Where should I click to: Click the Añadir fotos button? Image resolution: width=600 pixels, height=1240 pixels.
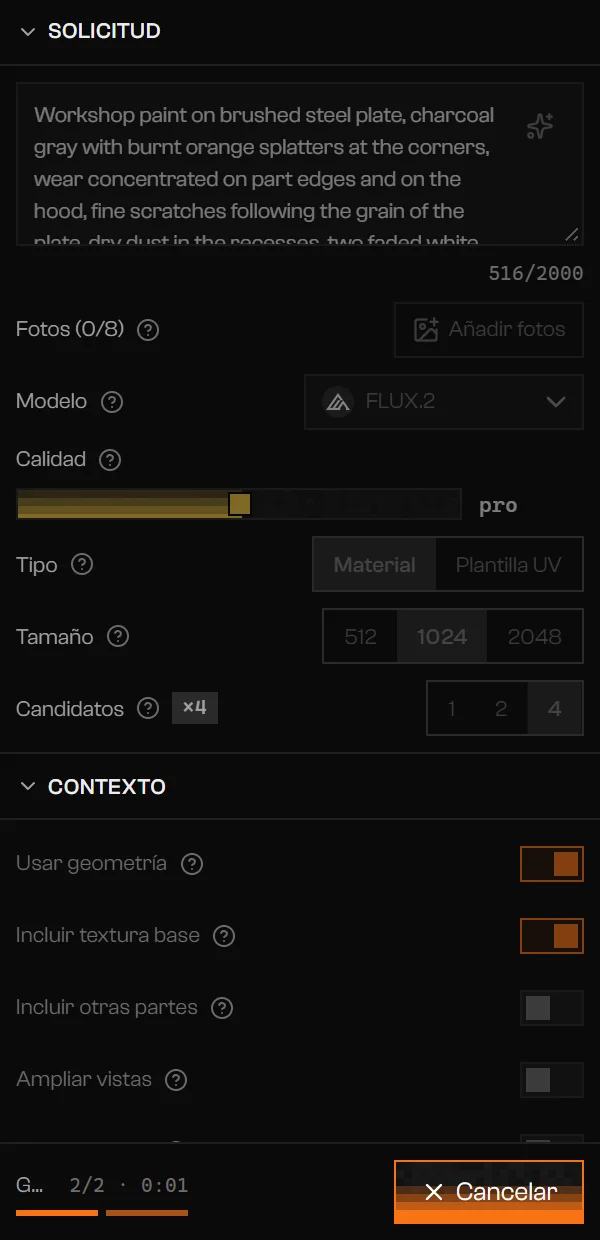click(x=489, y=329)
